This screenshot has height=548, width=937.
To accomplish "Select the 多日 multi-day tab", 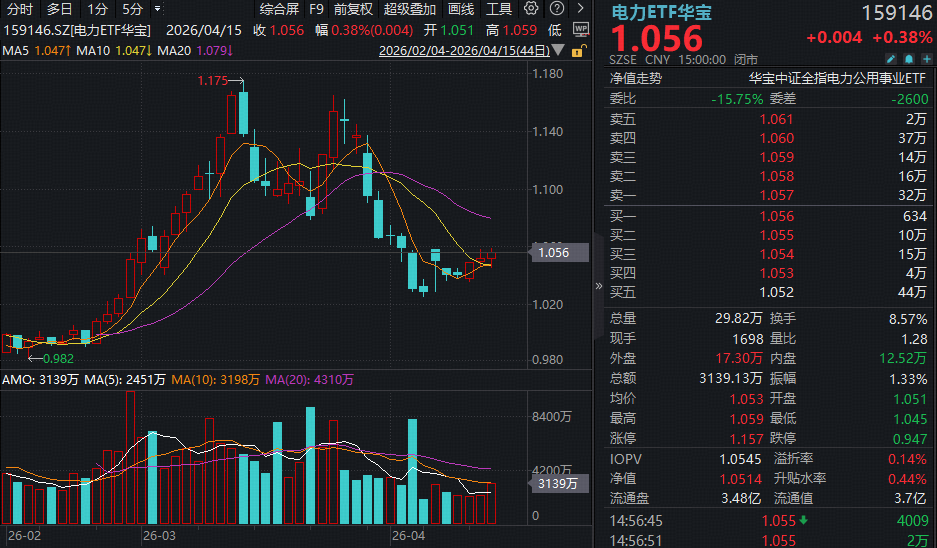I will (x=60, y=9).
